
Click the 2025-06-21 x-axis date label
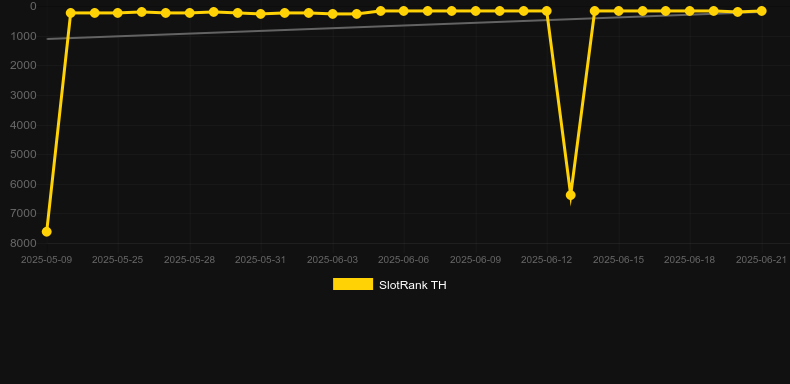point(761,260)
